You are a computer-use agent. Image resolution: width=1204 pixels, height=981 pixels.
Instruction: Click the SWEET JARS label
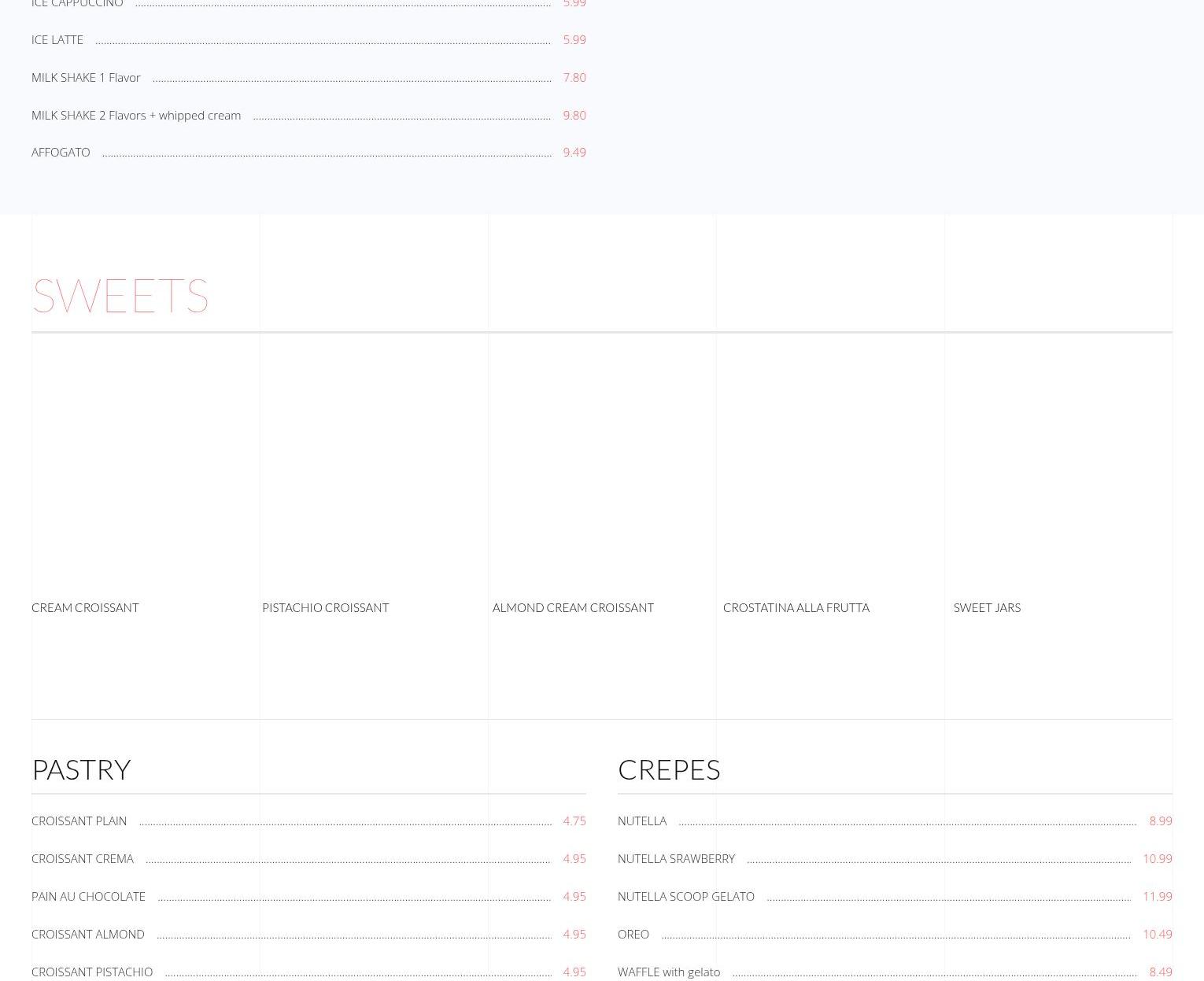pyautogui.click(x=987, y=607)
